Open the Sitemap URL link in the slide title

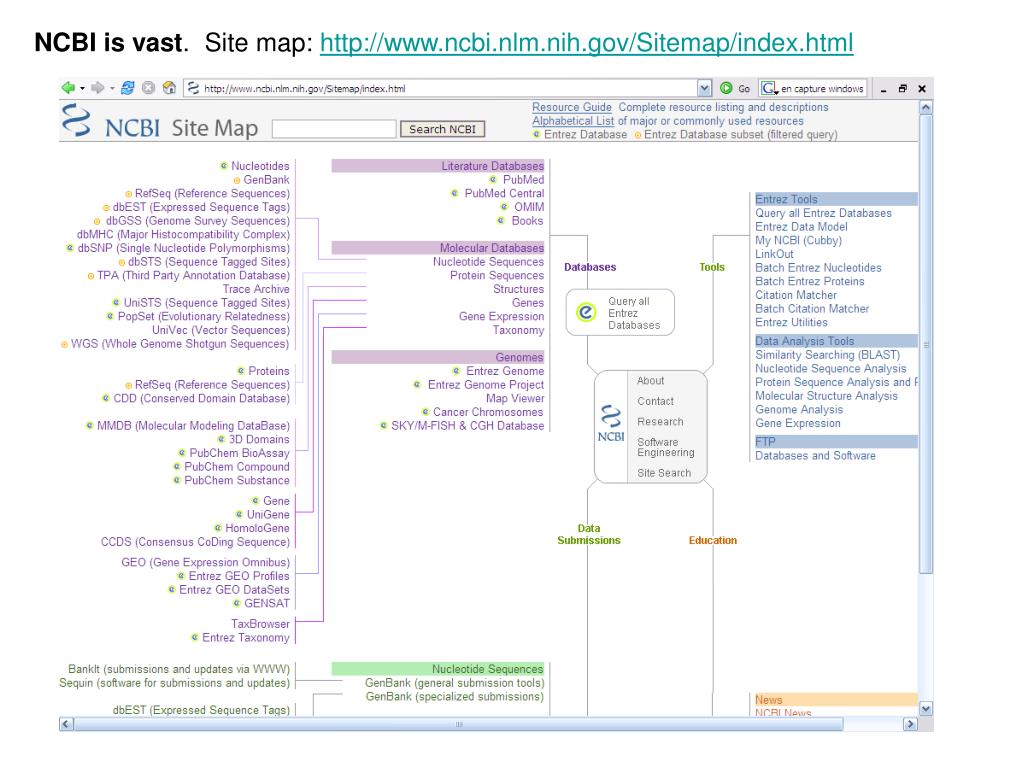[586, 43]
